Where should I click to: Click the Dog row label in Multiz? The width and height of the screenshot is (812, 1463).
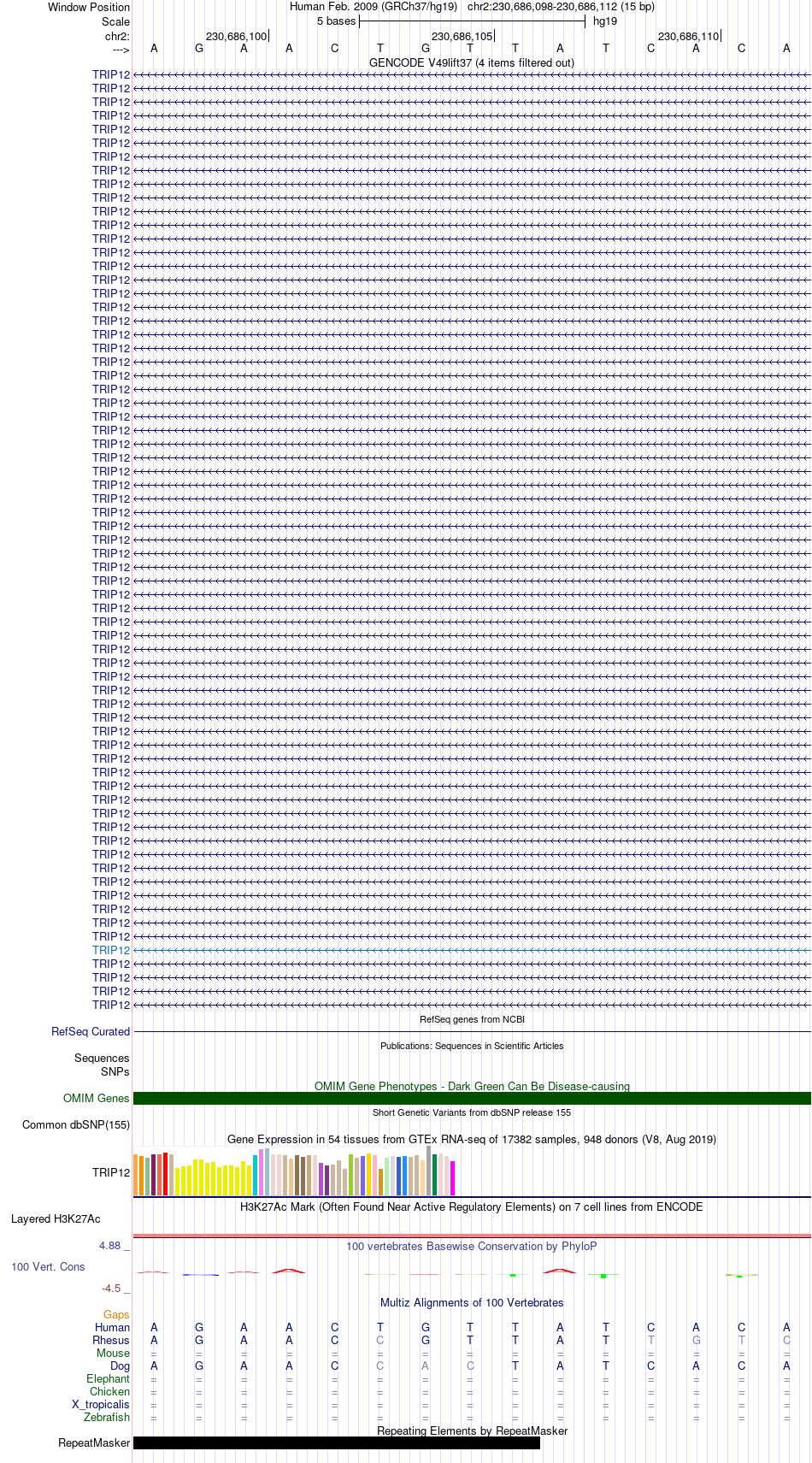(x=120, y=1366)
